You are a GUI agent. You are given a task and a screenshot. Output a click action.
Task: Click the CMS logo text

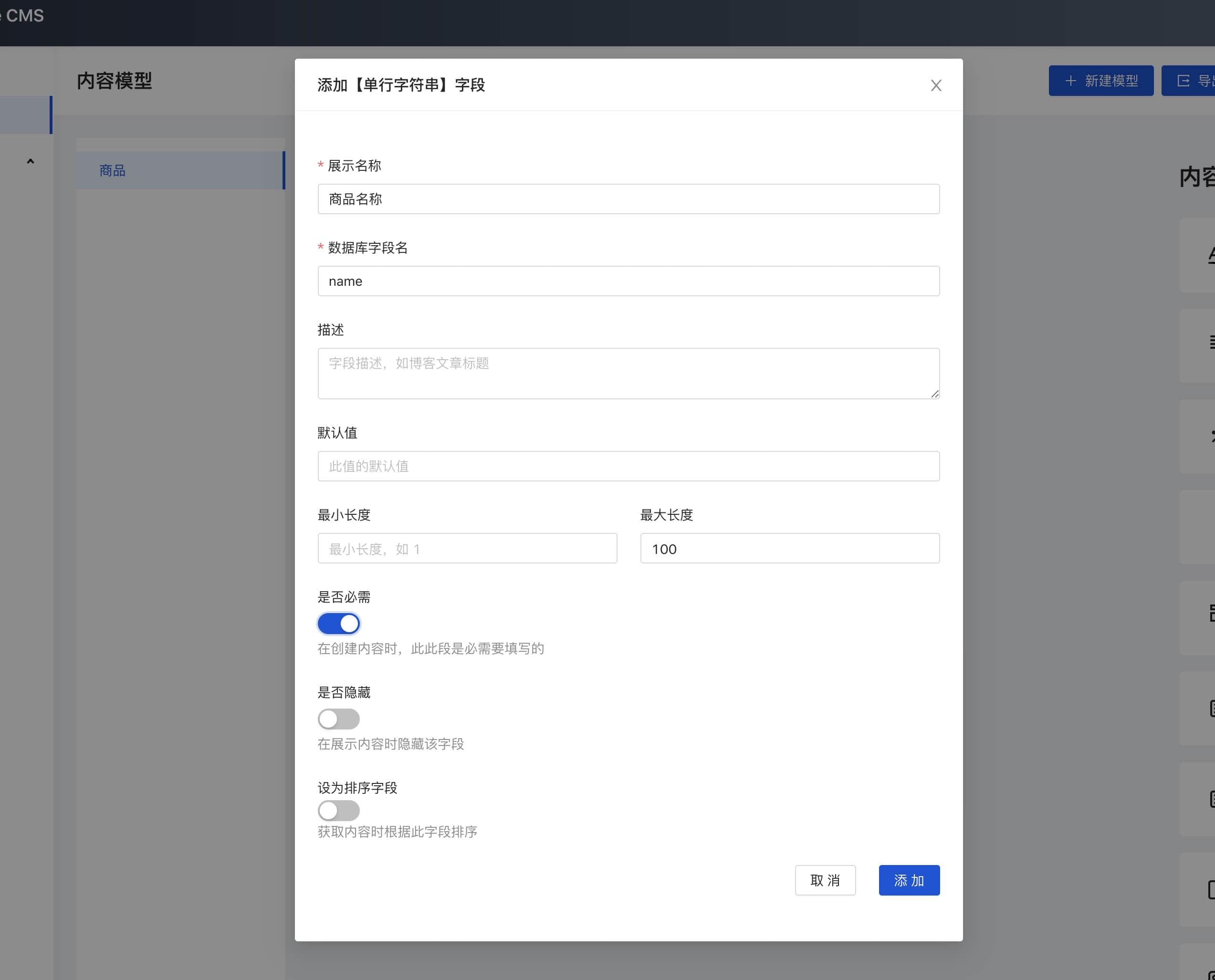pyautogui.click(x=24, y=15)
